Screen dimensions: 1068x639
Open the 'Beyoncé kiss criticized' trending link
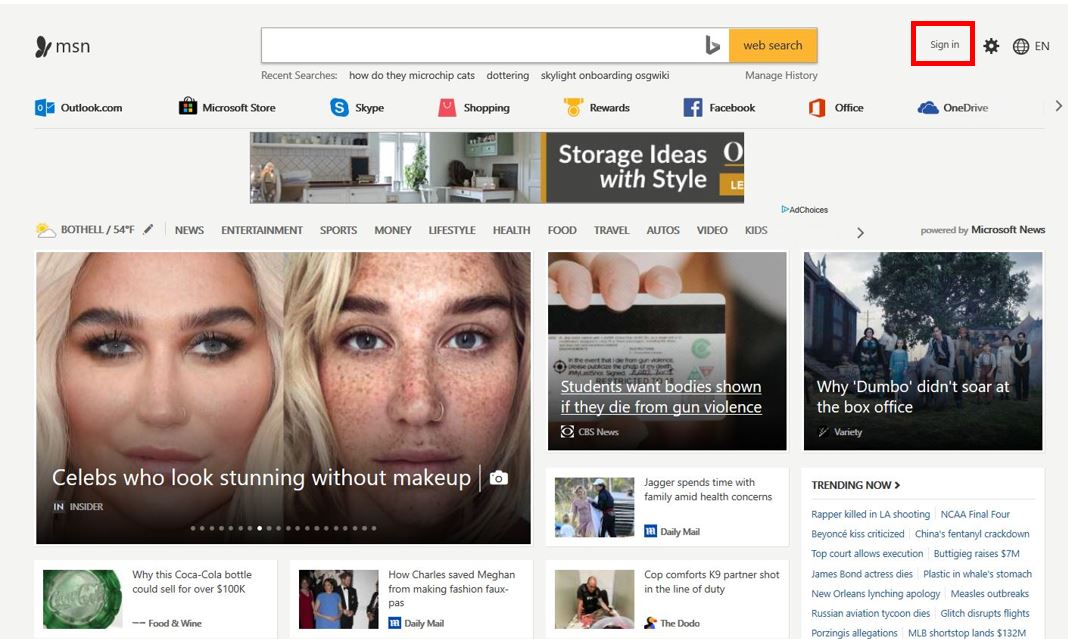click(858, 534)
